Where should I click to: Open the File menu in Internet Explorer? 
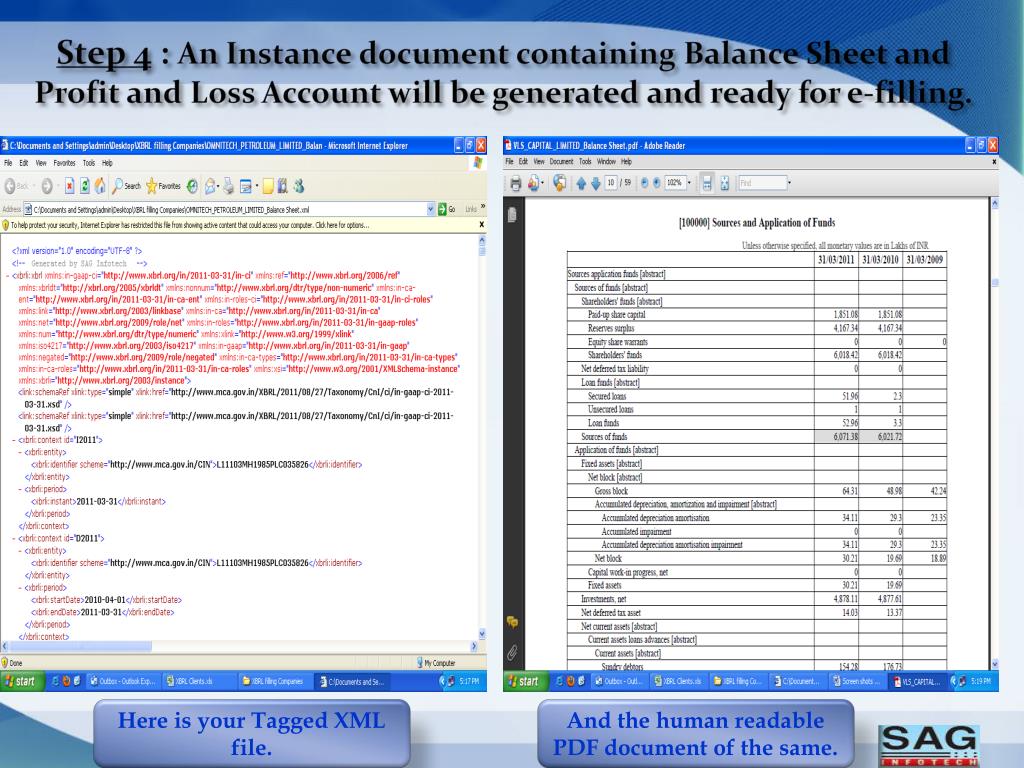tap(8, 163)
